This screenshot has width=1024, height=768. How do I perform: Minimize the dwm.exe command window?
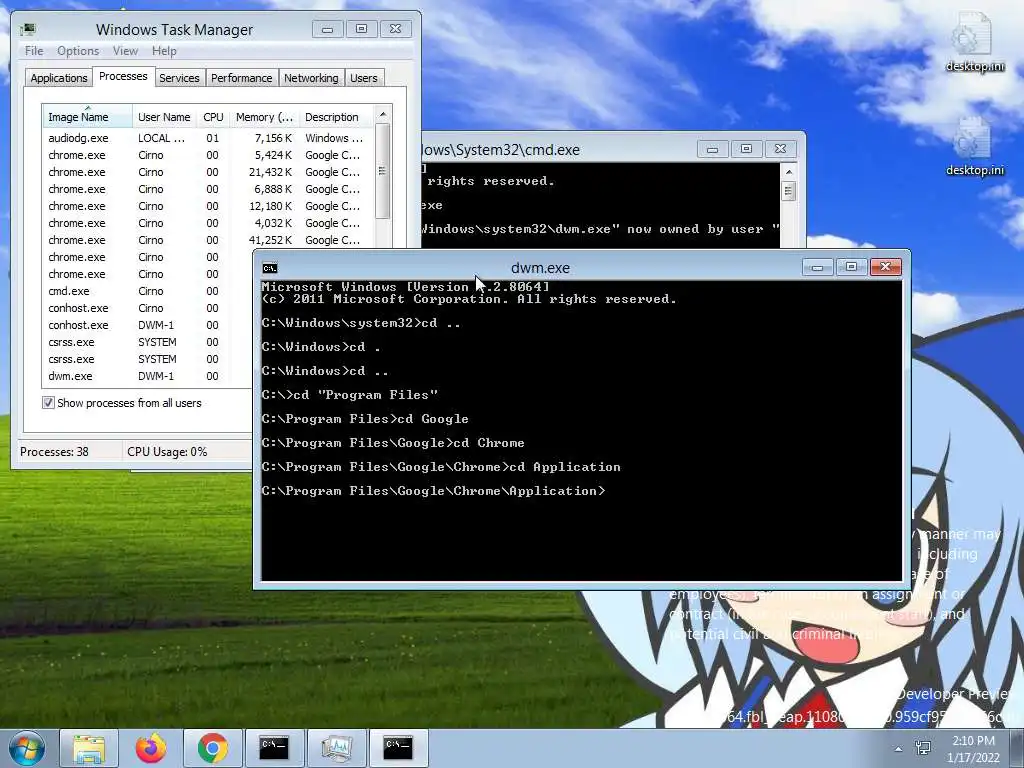pos(817,266)
